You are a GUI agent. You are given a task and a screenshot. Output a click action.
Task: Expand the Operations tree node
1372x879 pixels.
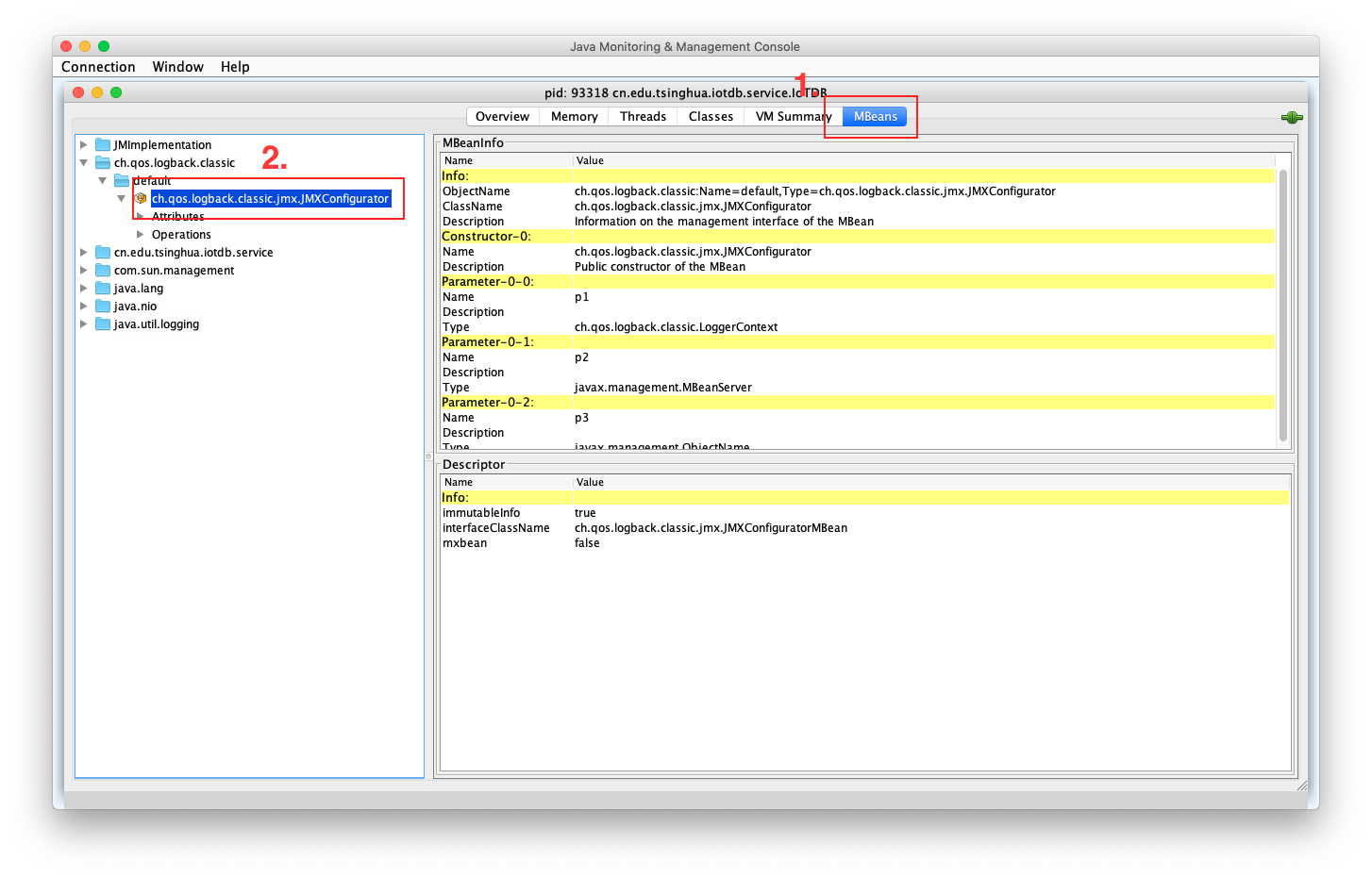click(141, 235)
